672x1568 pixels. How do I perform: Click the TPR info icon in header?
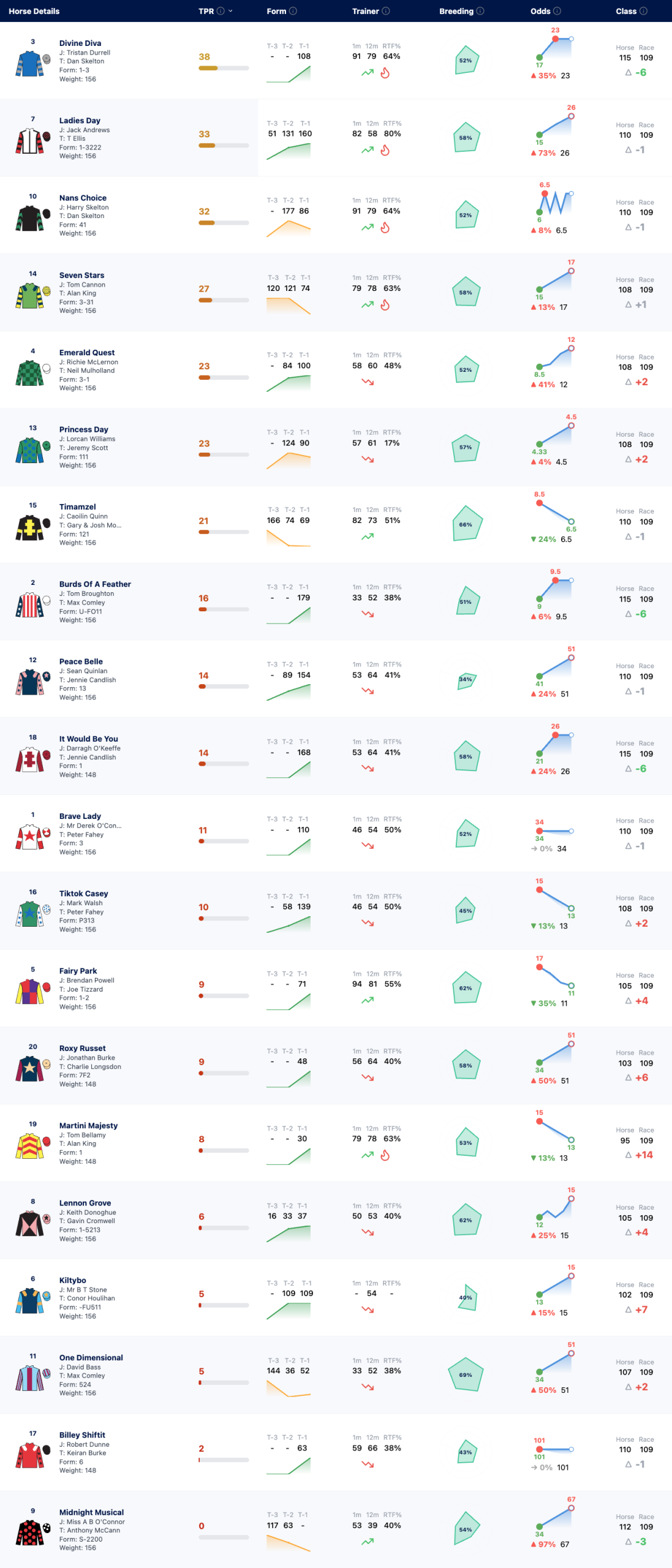pyautogui.click(x=221, y=11)
